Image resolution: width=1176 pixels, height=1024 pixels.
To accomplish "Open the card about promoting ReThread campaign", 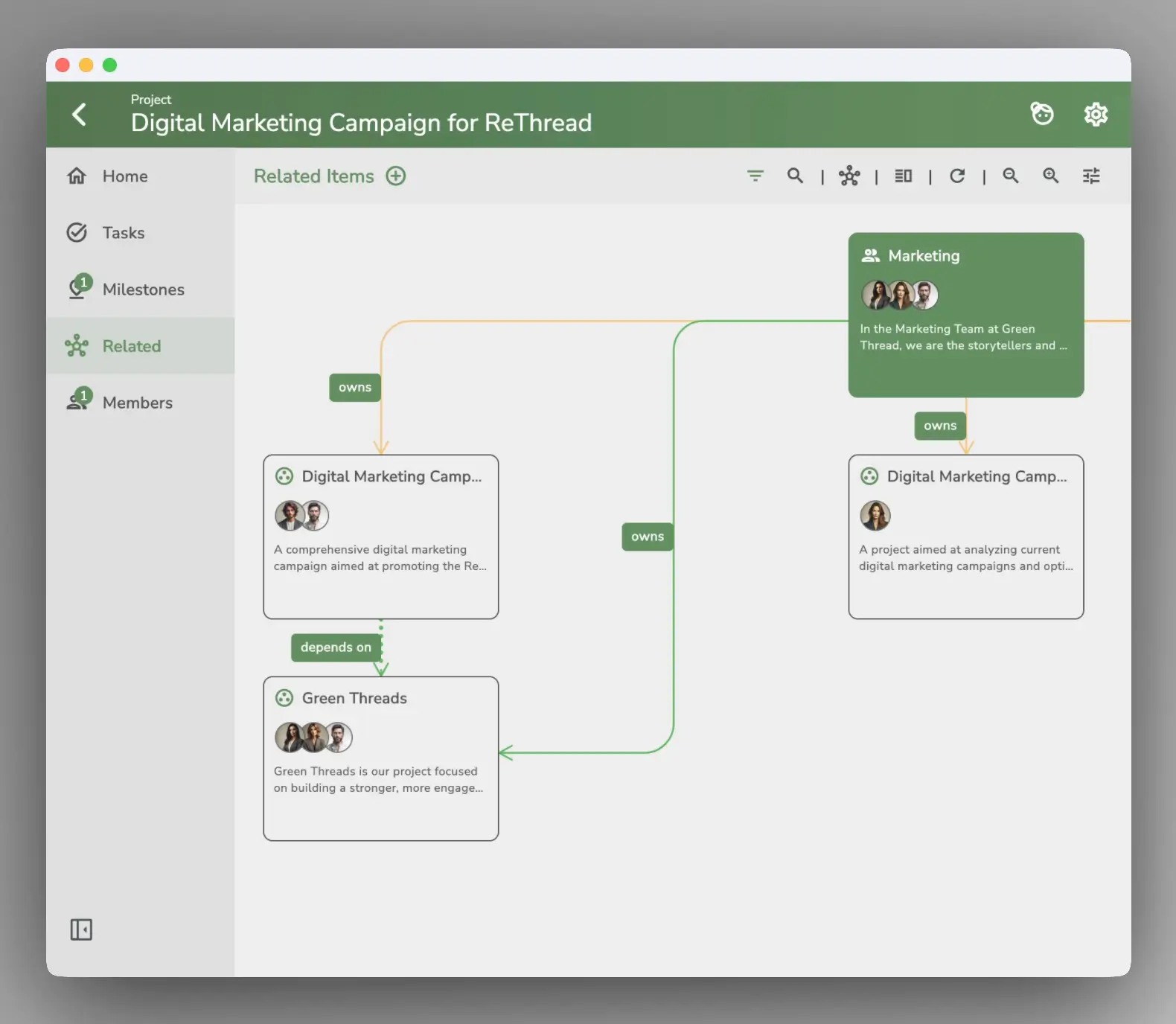I will pyautogui.click(x=381, y=537).
